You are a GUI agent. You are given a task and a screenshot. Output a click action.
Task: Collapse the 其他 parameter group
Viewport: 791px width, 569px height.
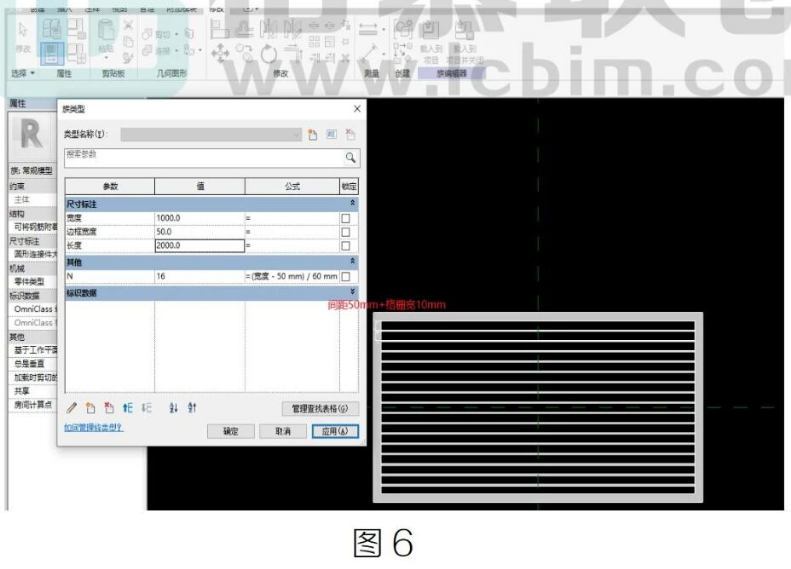coord(352,261)
